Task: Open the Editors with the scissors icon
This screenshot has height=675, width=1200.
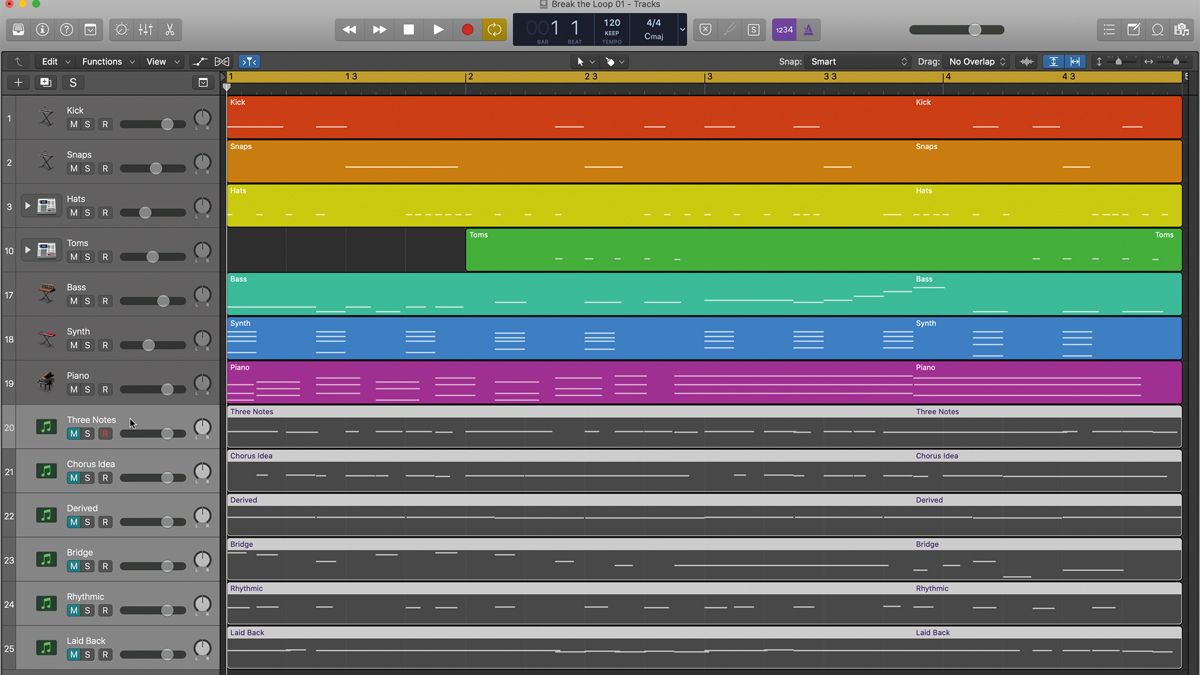Action: (171, 29)
